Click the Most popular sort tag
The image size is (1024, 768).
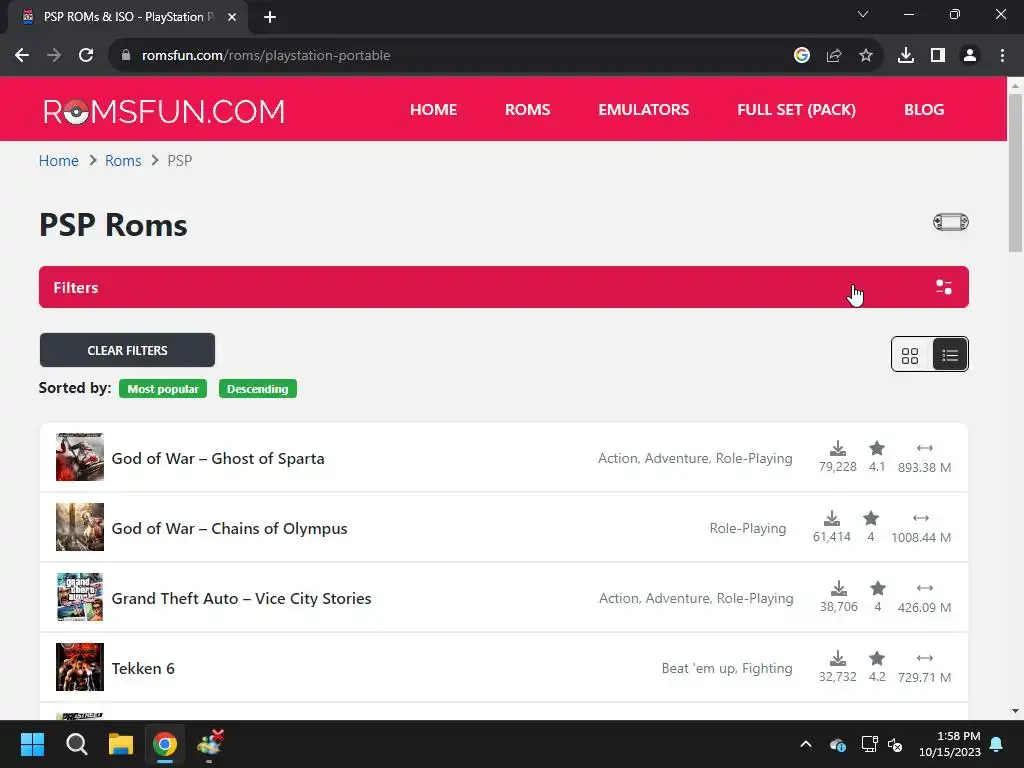pos(163,389)
